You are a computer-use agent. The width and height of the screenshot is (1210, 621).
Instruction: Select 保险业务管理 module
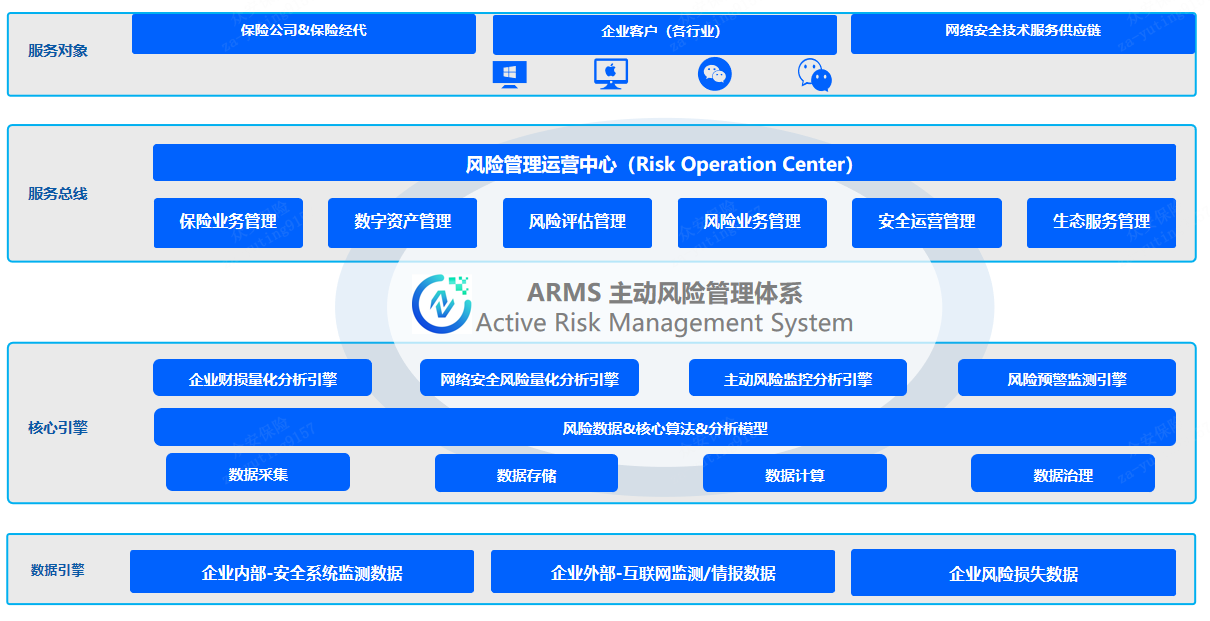pos(228,222)
